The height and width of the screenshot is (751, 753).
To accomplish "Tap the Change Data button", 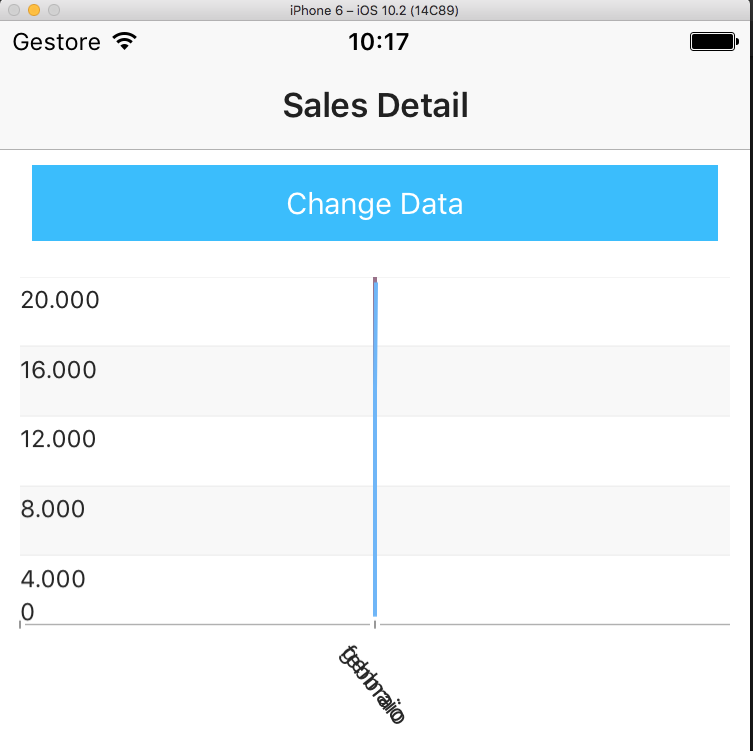I will click(x=375, y=203).
